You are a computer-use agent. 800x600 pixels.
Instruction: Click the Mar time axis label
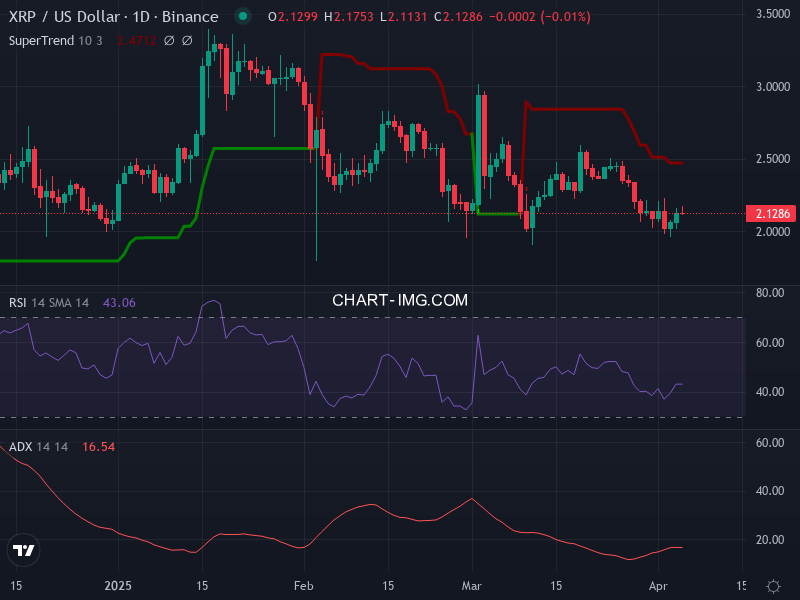point(471,586)
